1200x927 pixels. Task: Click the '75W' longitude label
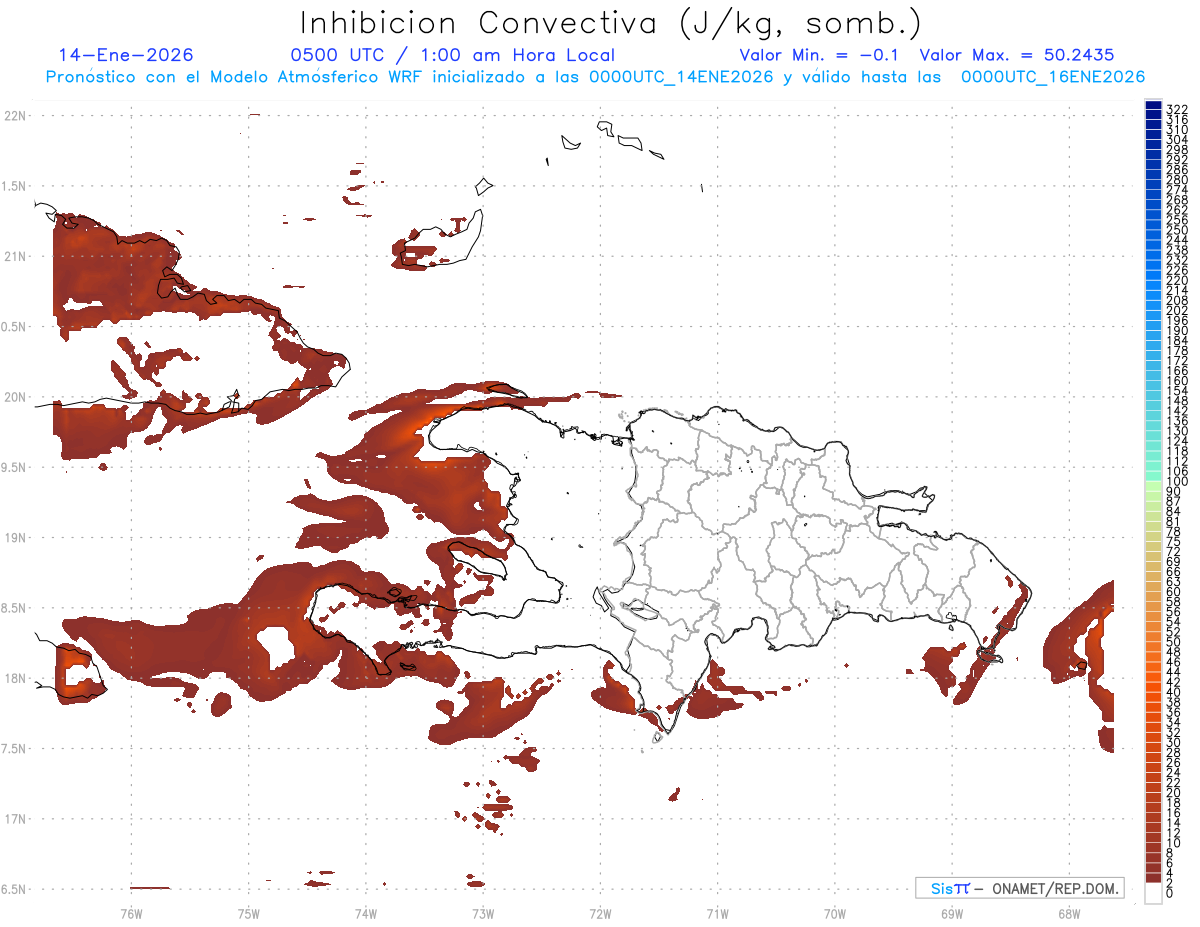click(x=249, y=913)
